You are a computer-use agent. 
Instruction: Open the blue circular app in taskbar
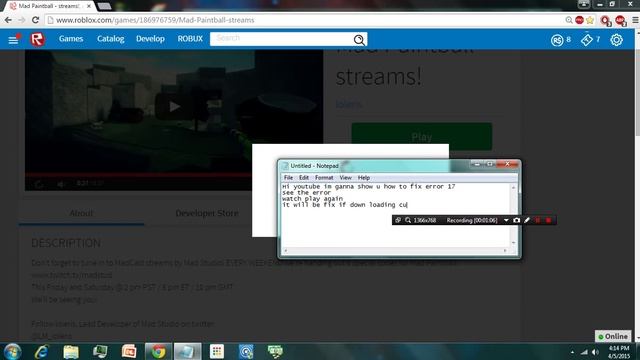pos(246,351)
